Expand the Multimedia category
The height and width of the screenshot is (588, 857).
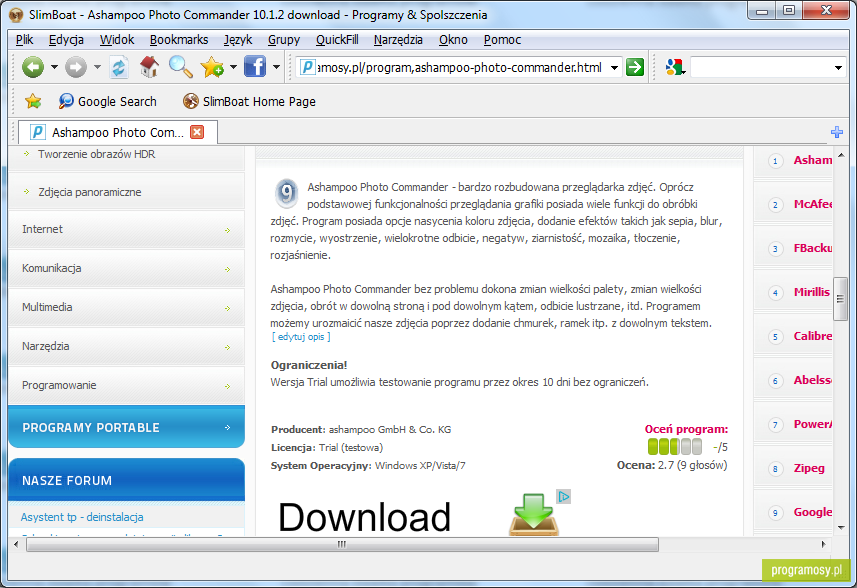(x=126, y=307)
